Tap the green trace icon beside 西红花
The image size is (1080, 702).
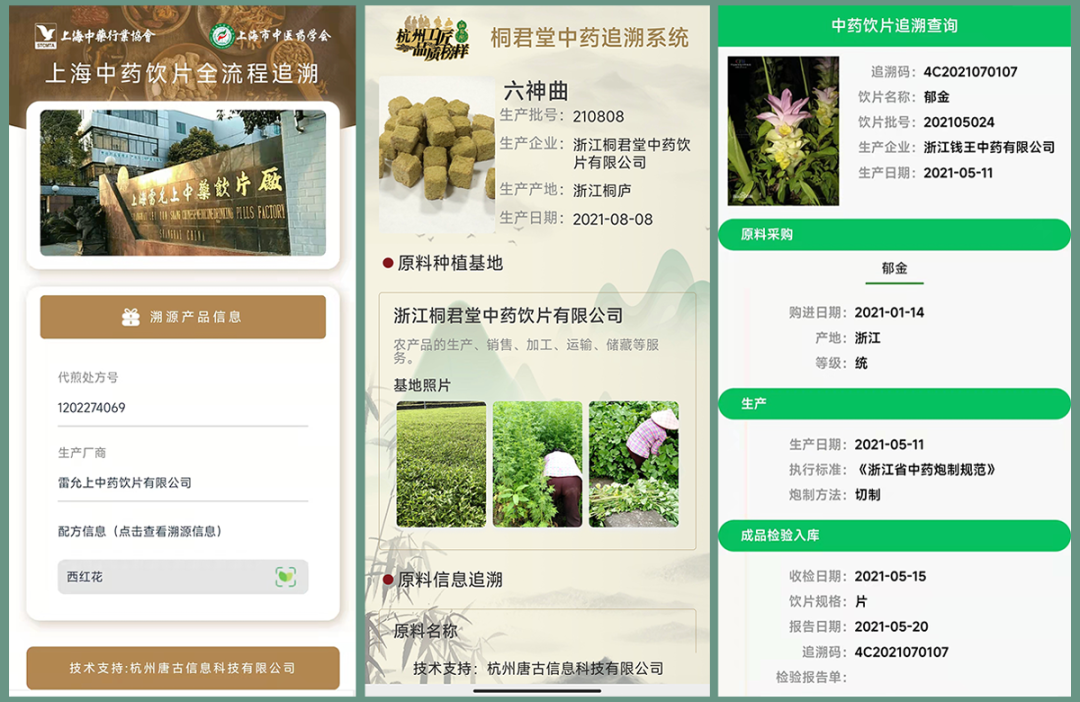pyautogui.click(x=286, y=577)
